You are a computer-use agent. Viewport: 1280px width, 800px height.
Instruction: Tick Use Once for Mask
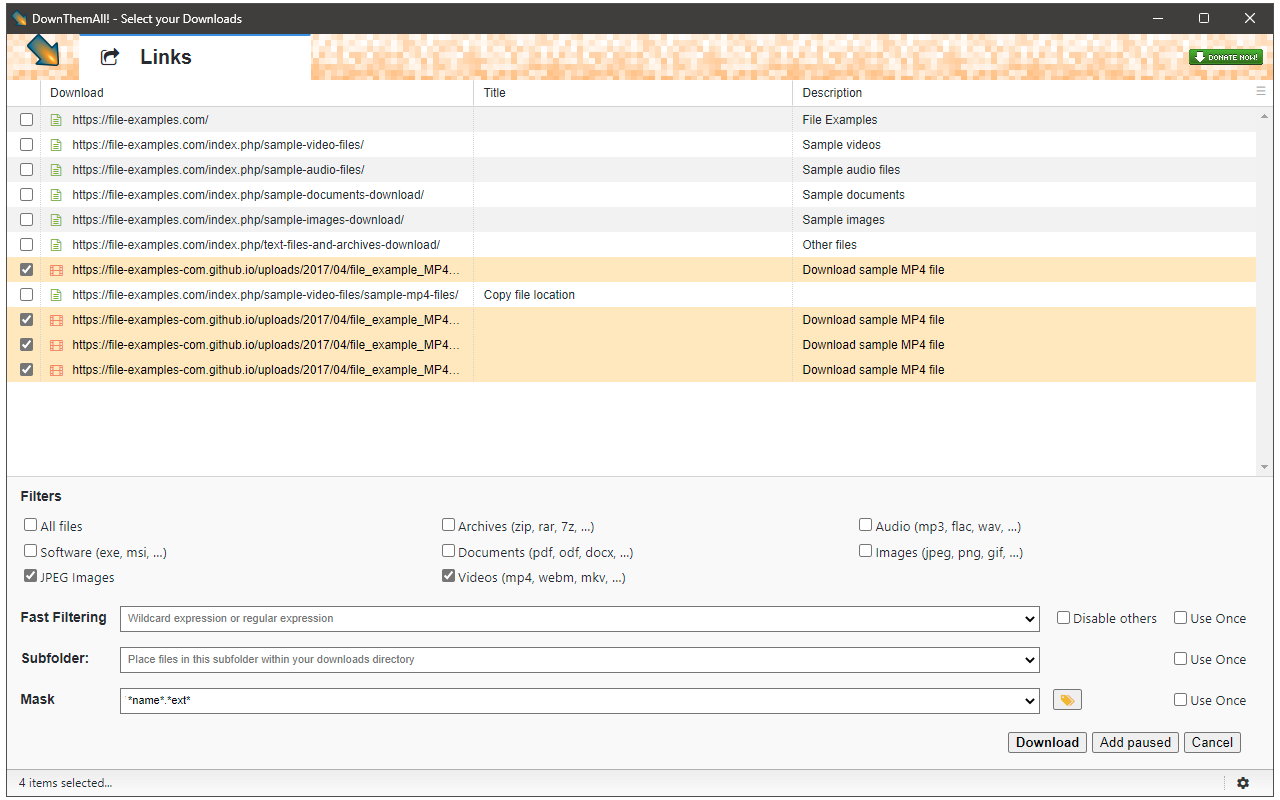(1180, 700)
